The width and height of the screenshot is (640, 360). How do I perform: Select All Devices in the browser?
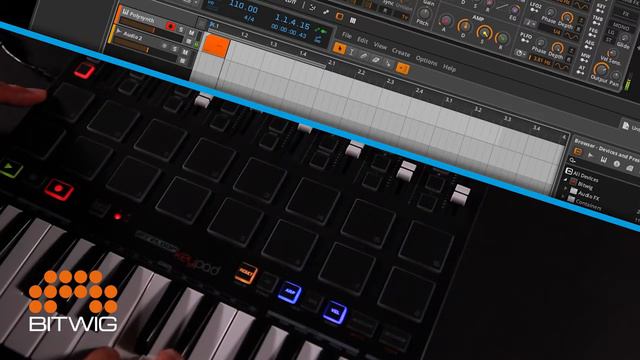tap(585, 176)
